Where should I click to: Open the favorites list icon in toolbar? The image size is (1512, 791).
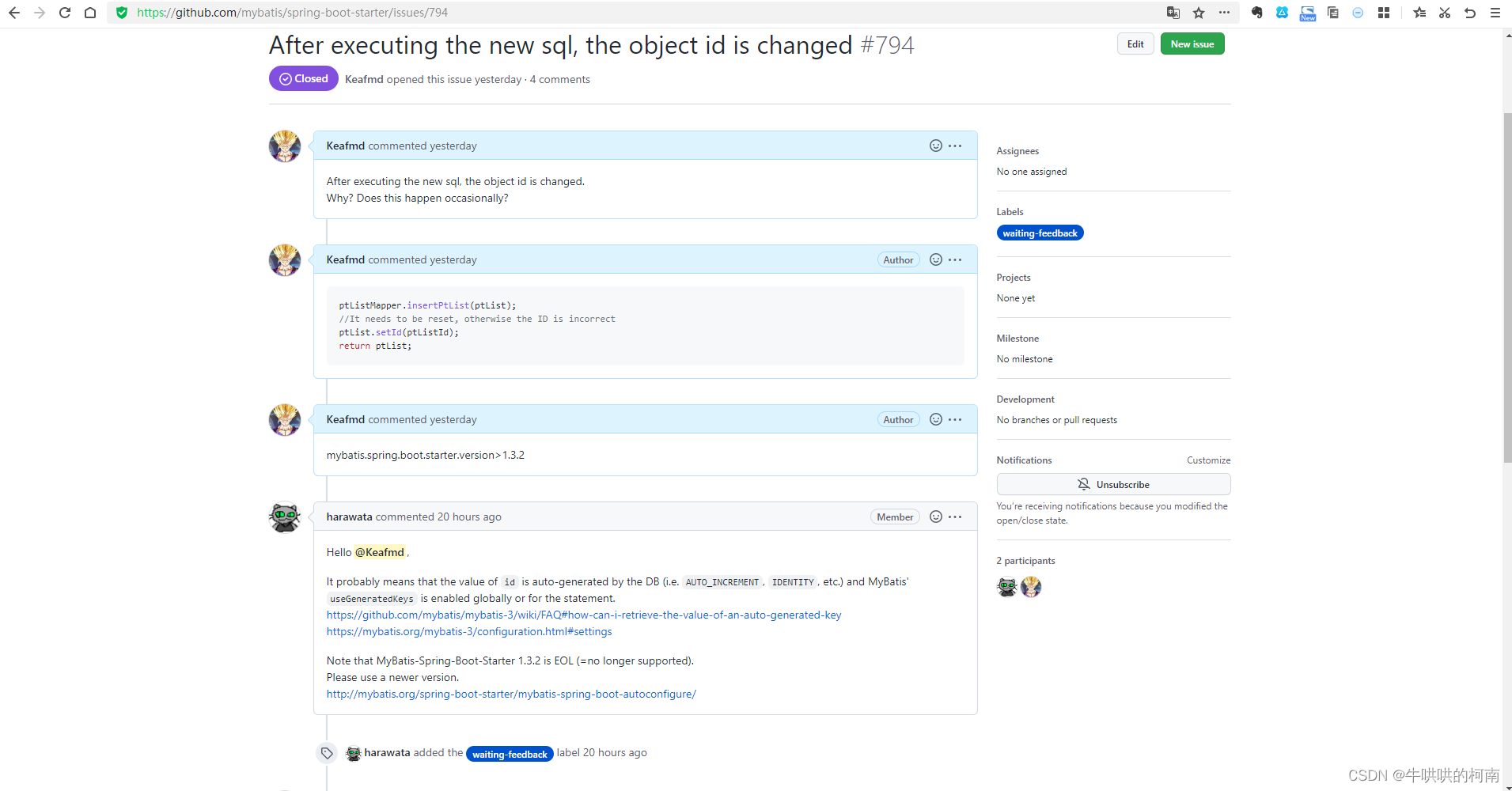[x=1419, y=13]
